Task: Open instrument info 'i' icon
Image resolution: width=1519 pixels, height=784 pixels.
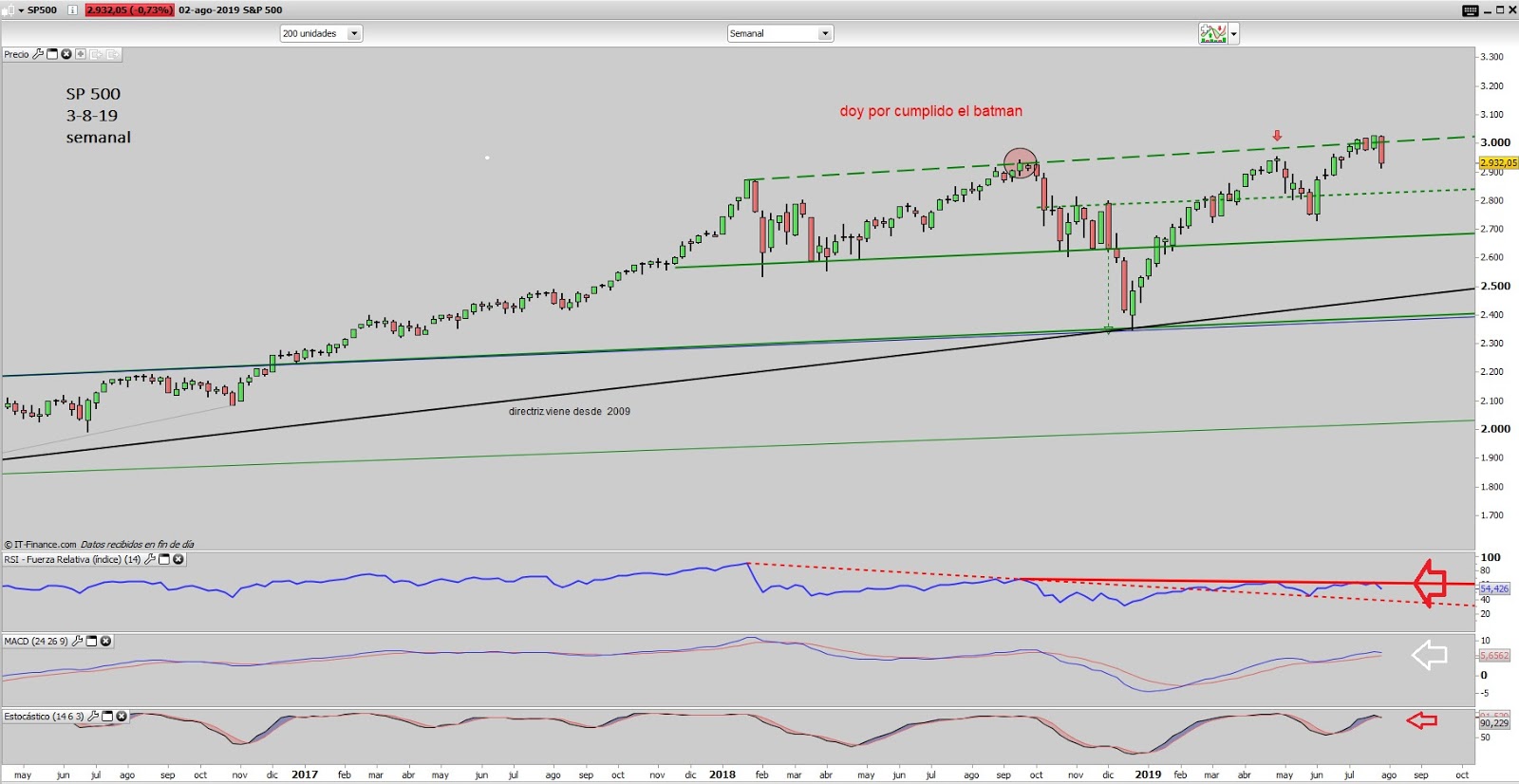Action: (x=73, y=9)
